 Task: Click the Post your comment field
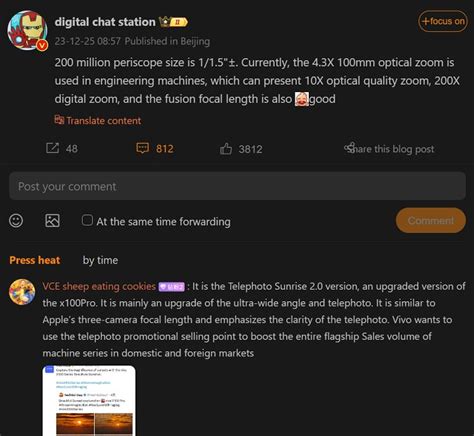click(237, 186)
